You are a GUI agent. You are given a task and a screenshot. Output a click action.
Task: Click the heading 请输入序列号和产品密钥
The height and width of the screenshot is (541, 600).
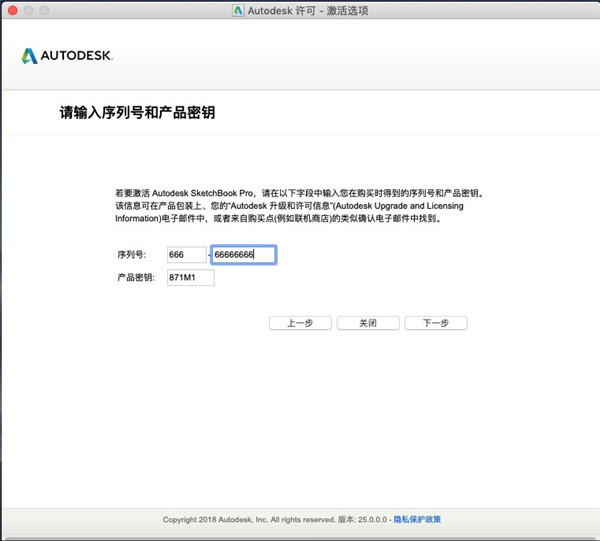(137, 113)
